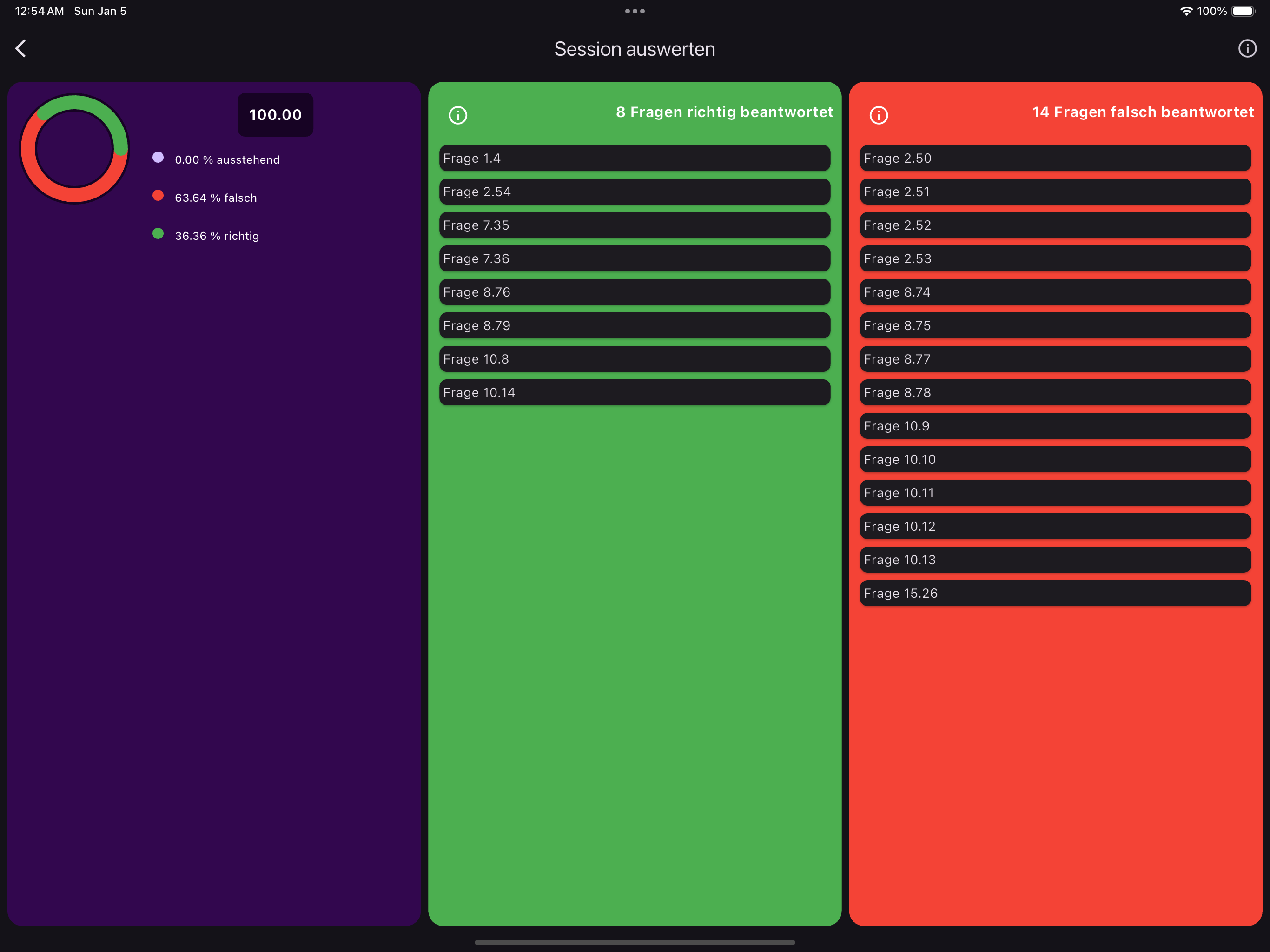Viewport: 1270px width, 952px height.
Task: Tap the '36.36 % richtig' label
Action: point(217,236)
